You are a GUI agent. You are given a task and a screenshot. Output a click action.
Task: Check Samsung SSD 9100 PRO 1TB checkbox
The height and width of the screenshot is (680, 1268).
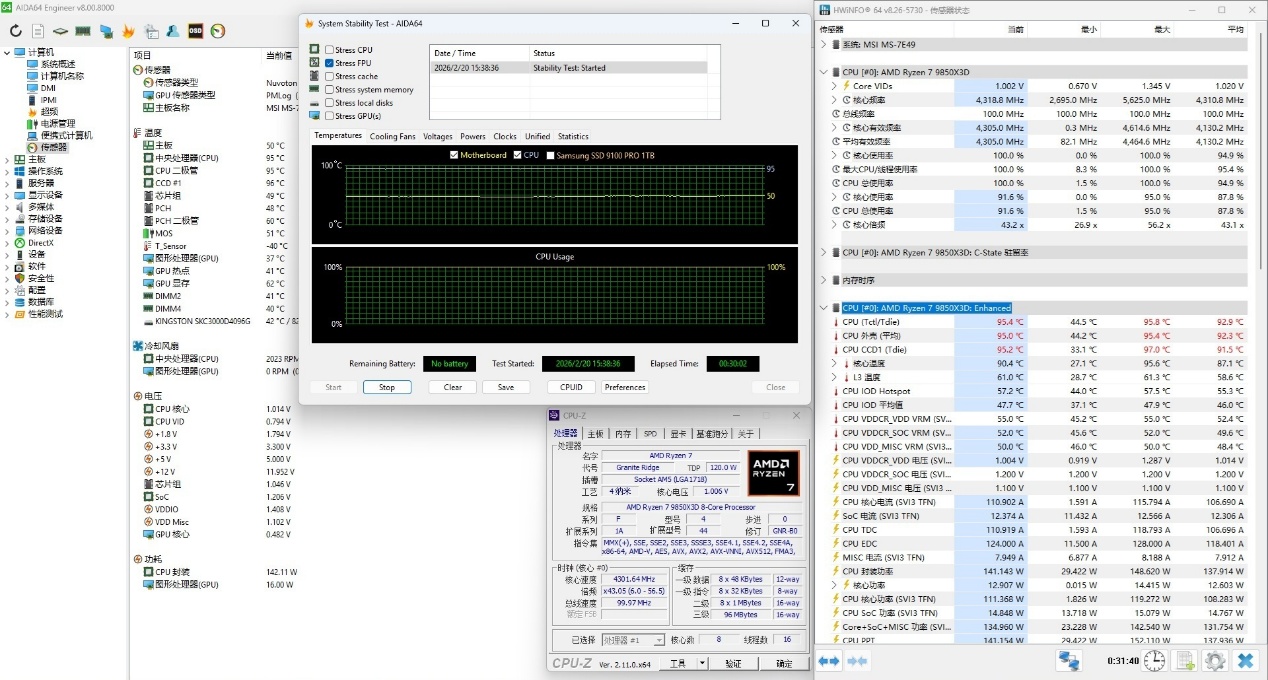[550, 155]
